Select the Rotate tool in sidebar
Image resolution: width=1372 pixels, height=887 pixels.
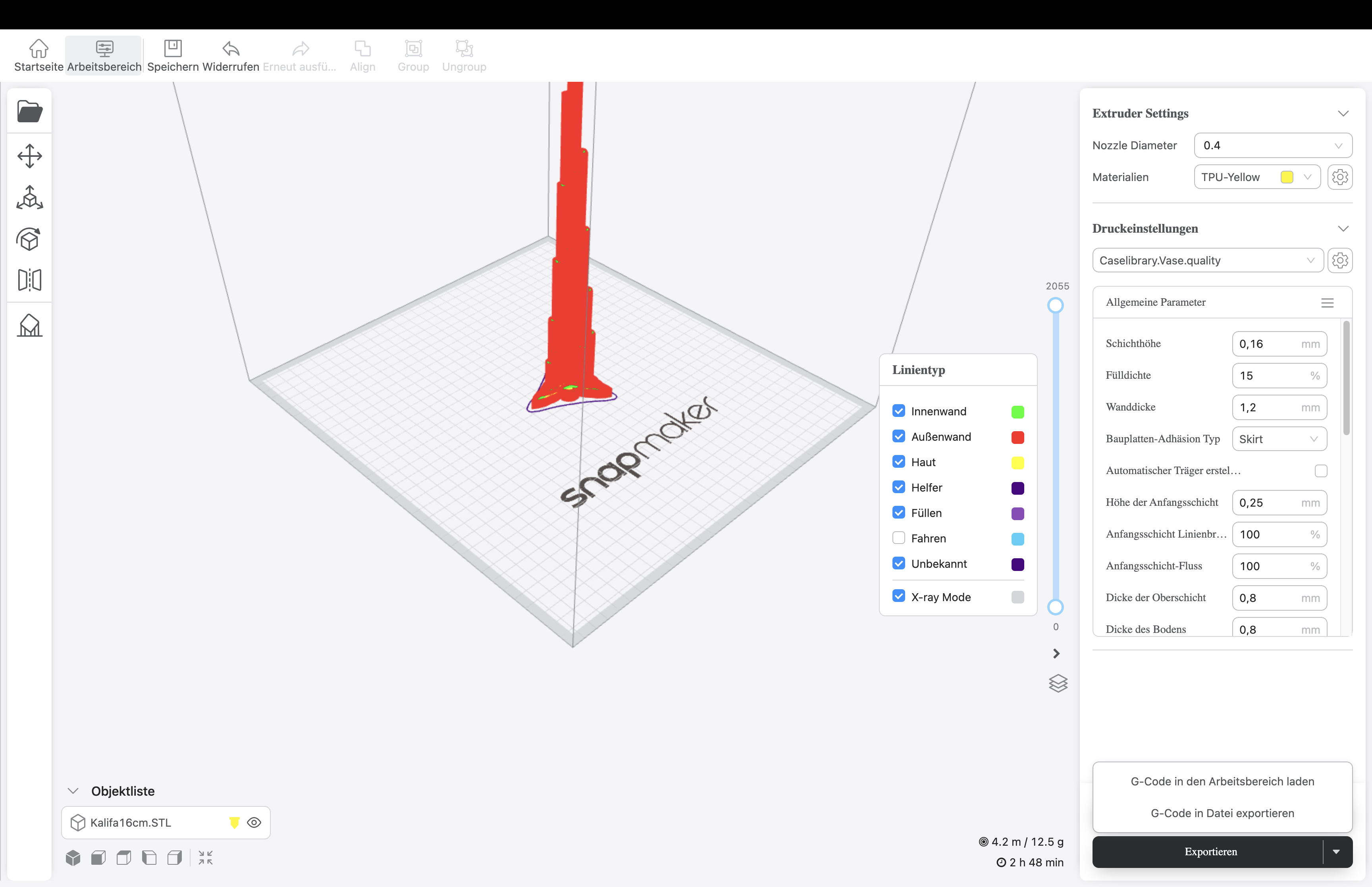coord(29,239)
